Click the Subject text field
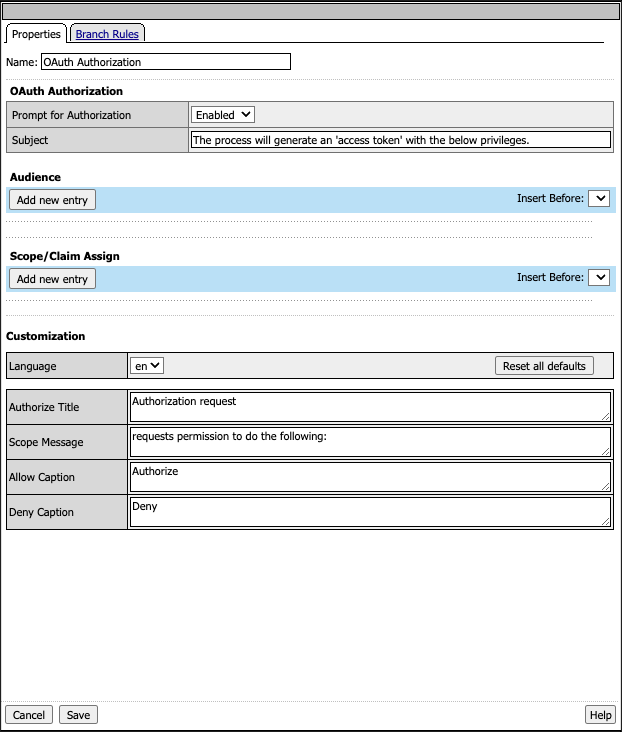 [400, 140]
